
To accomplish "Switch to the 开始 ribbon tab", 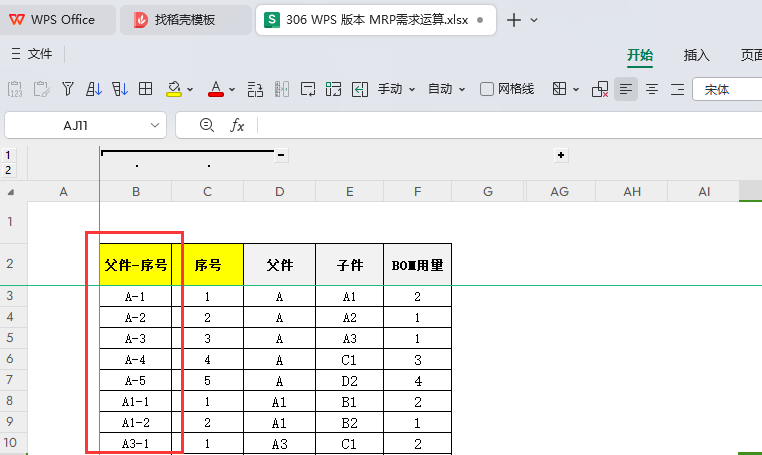I will [x=640, y=55].
